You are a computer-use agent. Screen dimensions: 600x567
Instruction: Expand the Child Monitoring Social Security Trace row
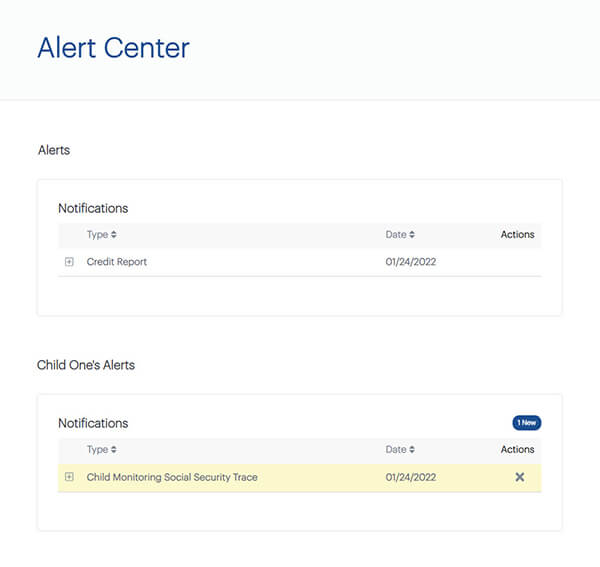(69, 477)
